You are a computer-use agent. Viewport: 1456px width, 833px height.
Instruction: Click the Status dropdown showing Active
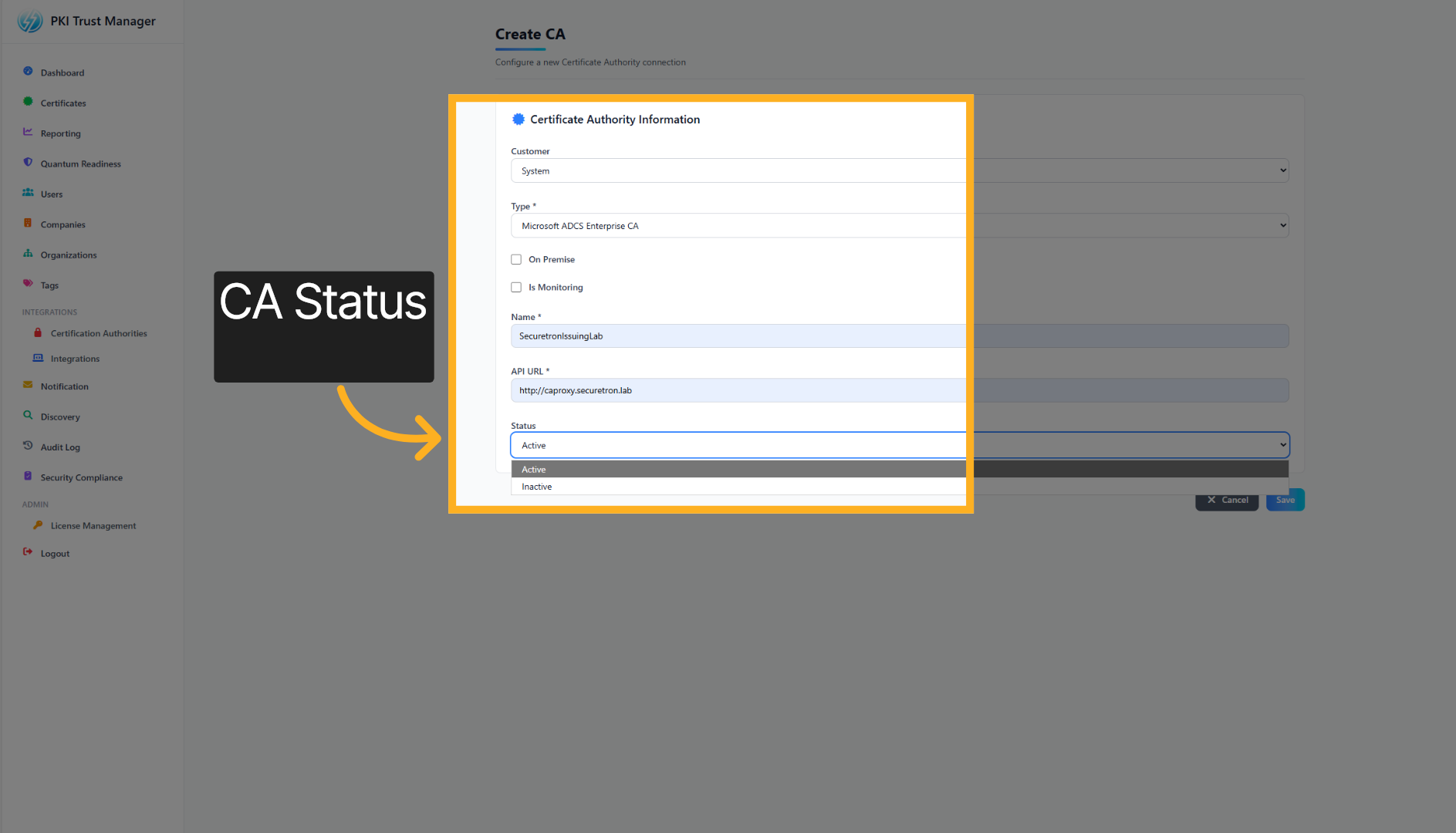(x=900, y=445)
